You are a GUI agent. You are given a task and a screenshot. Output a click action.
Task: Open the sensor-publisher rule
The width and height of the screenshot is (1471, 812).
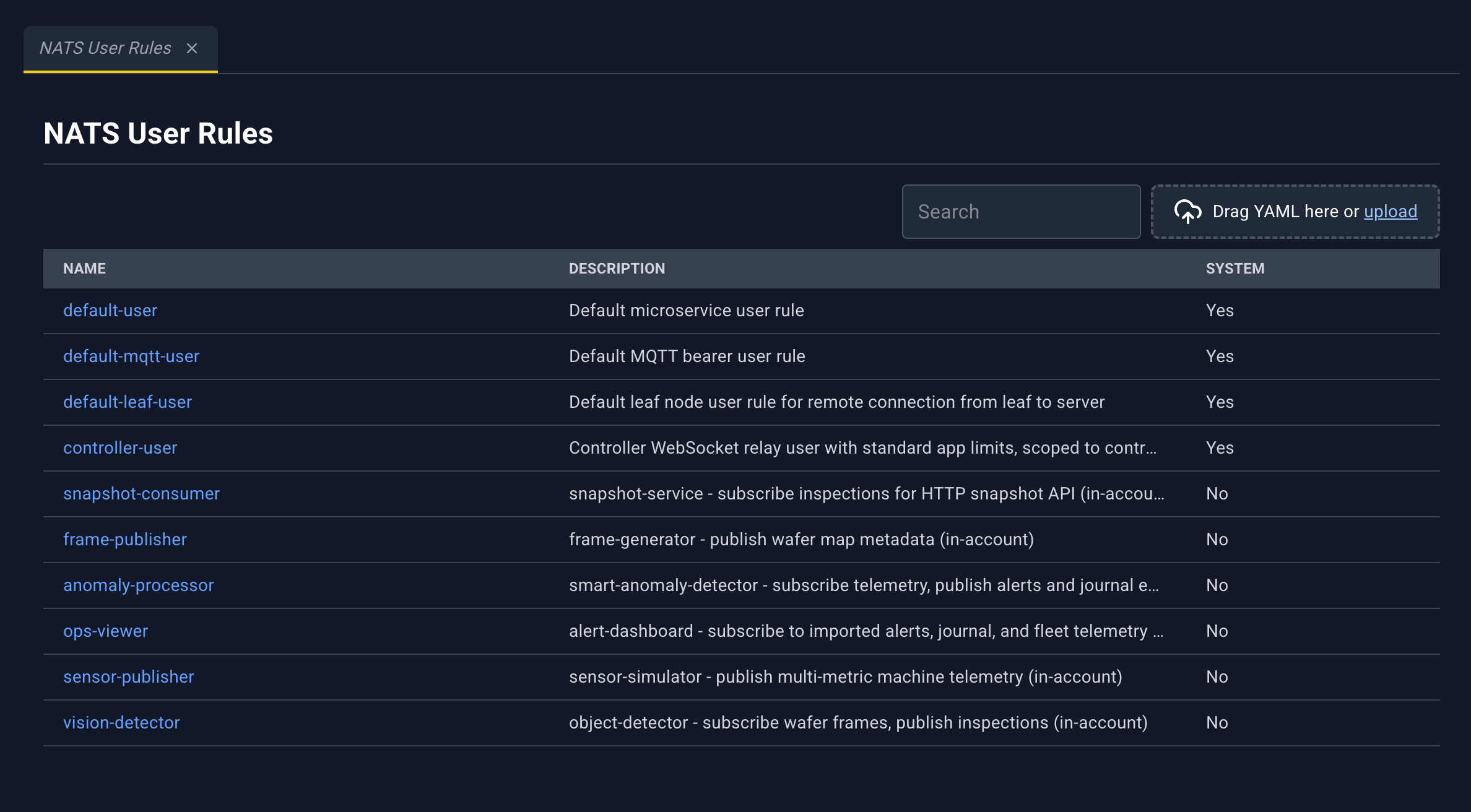pyautogui.click(x=129, y=677)
